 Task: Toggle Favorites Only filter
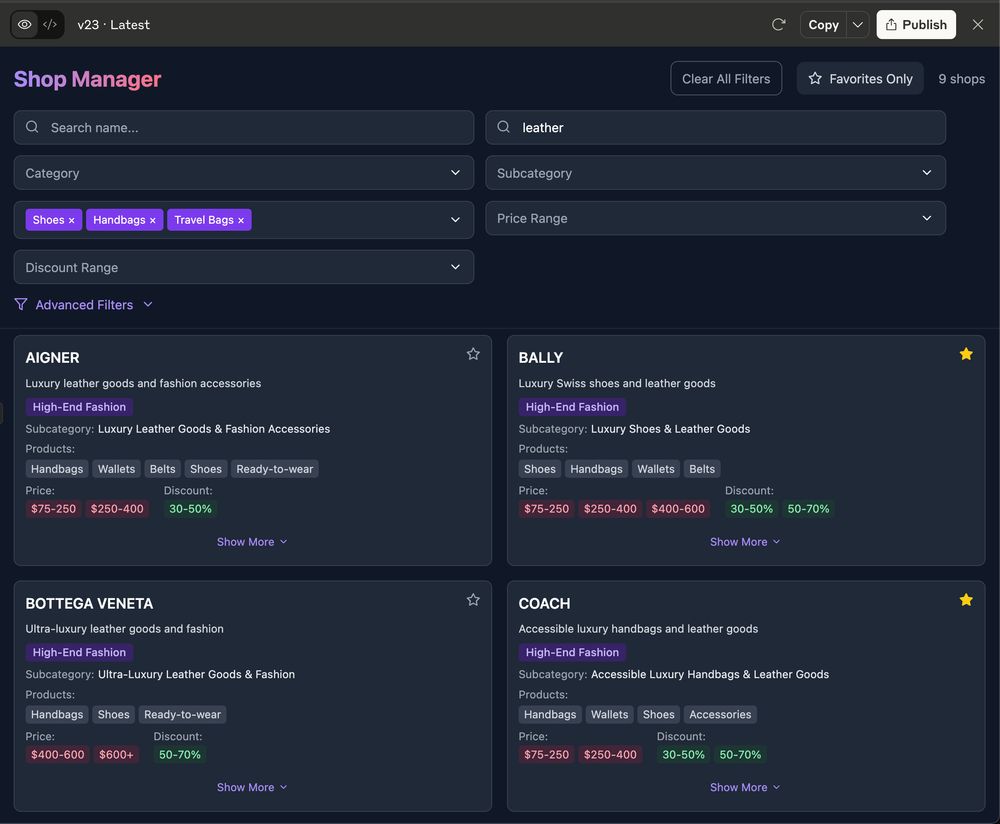[x=860, y=78]
